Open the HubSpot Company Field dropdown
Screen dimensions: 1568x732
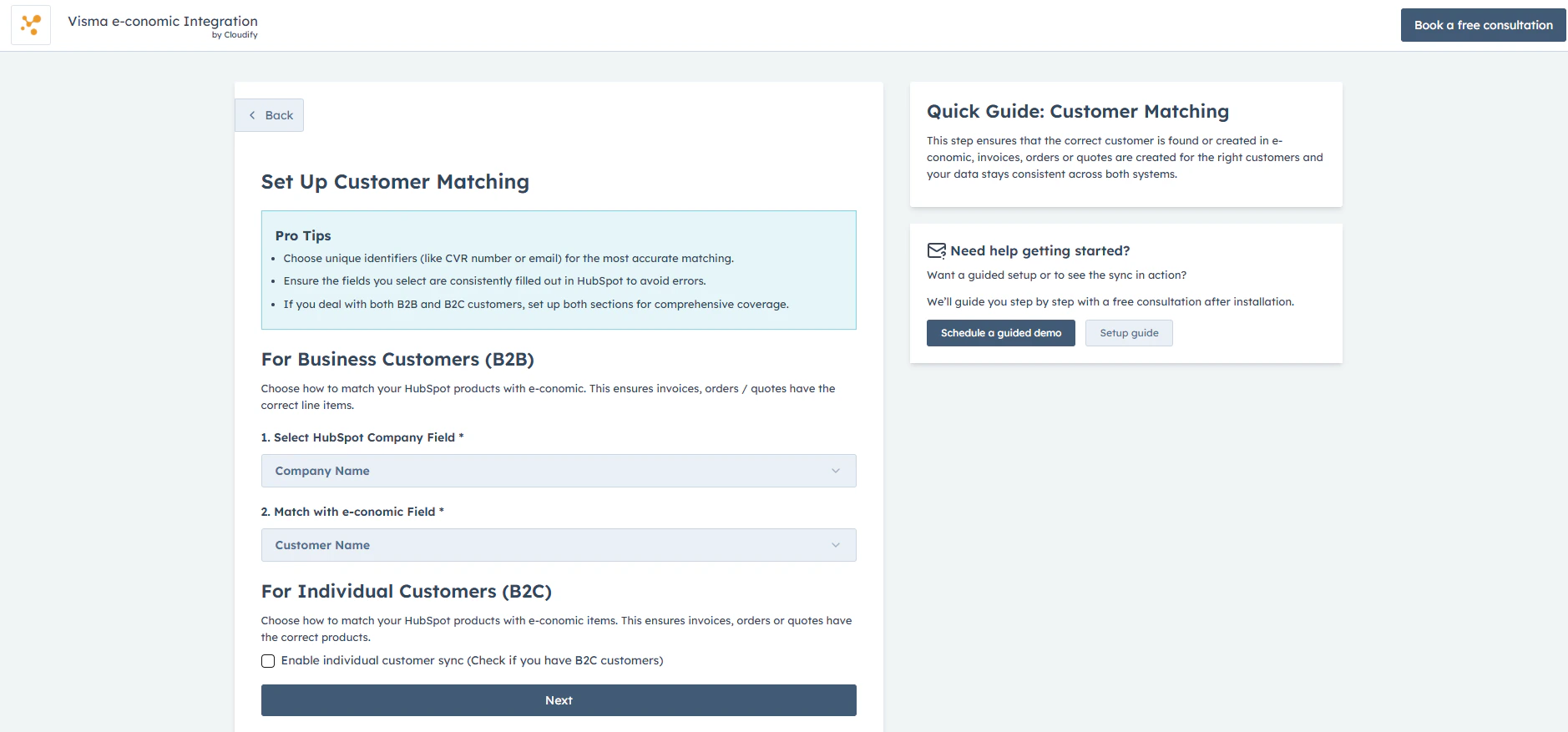click(559, 471)
